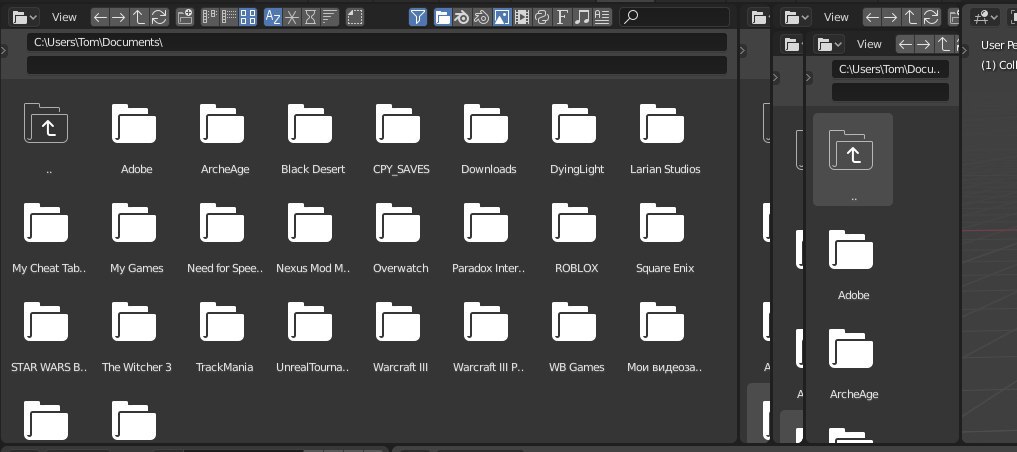Sort files by modification time, hourglass icon
This screenshot has height=452, width=1017.
click(x=311, y=18)
